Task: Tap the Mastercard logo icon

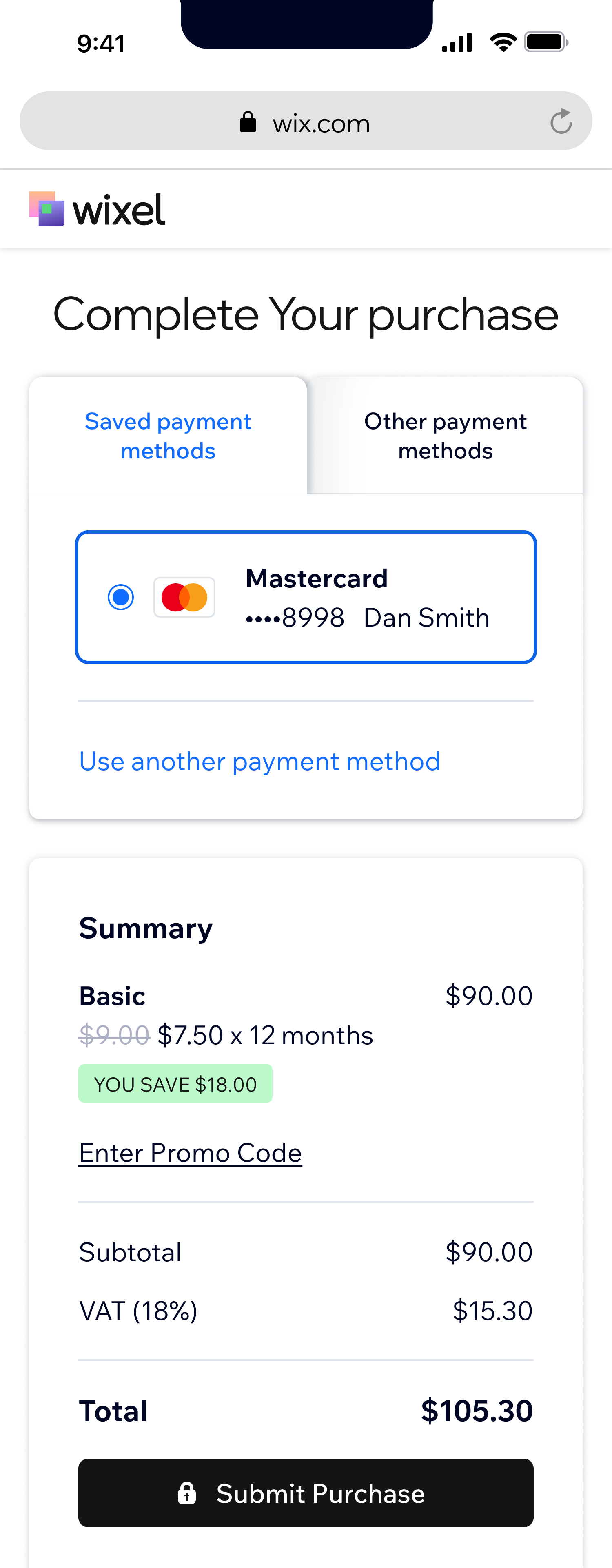Action: [x=184, y=597]
